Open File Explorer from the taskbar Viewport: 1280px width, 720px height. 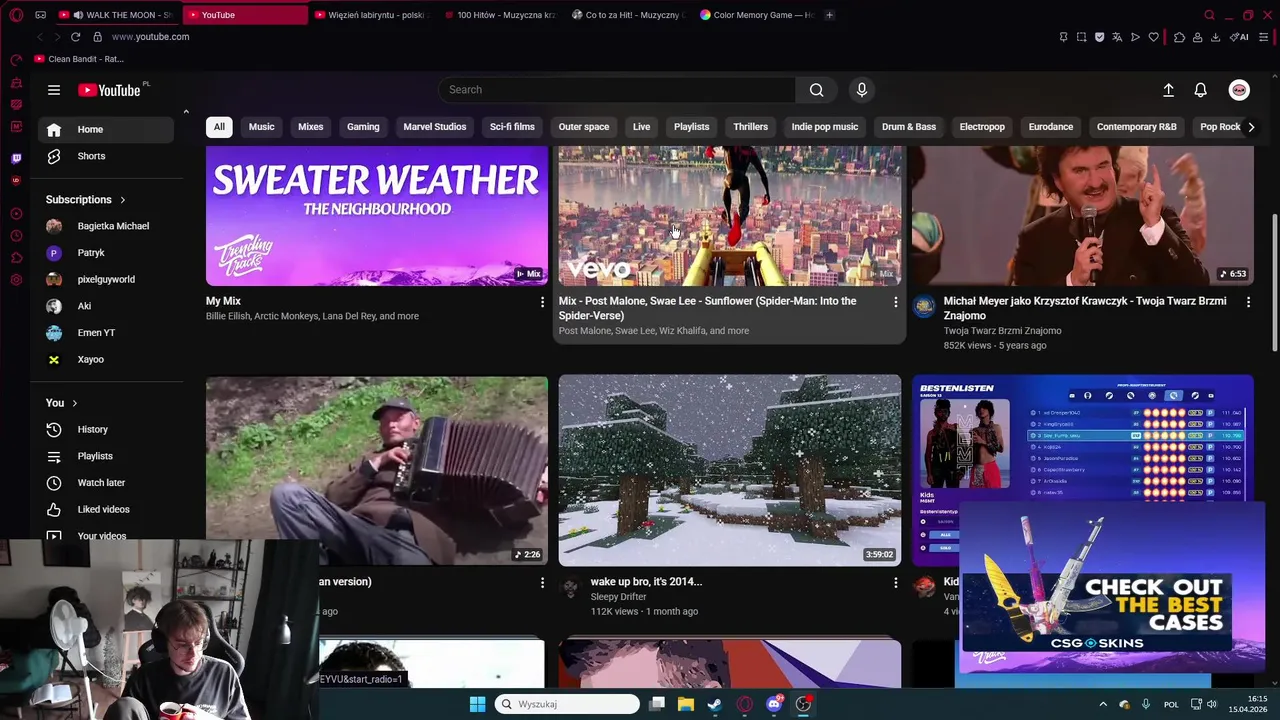point(685,704)
